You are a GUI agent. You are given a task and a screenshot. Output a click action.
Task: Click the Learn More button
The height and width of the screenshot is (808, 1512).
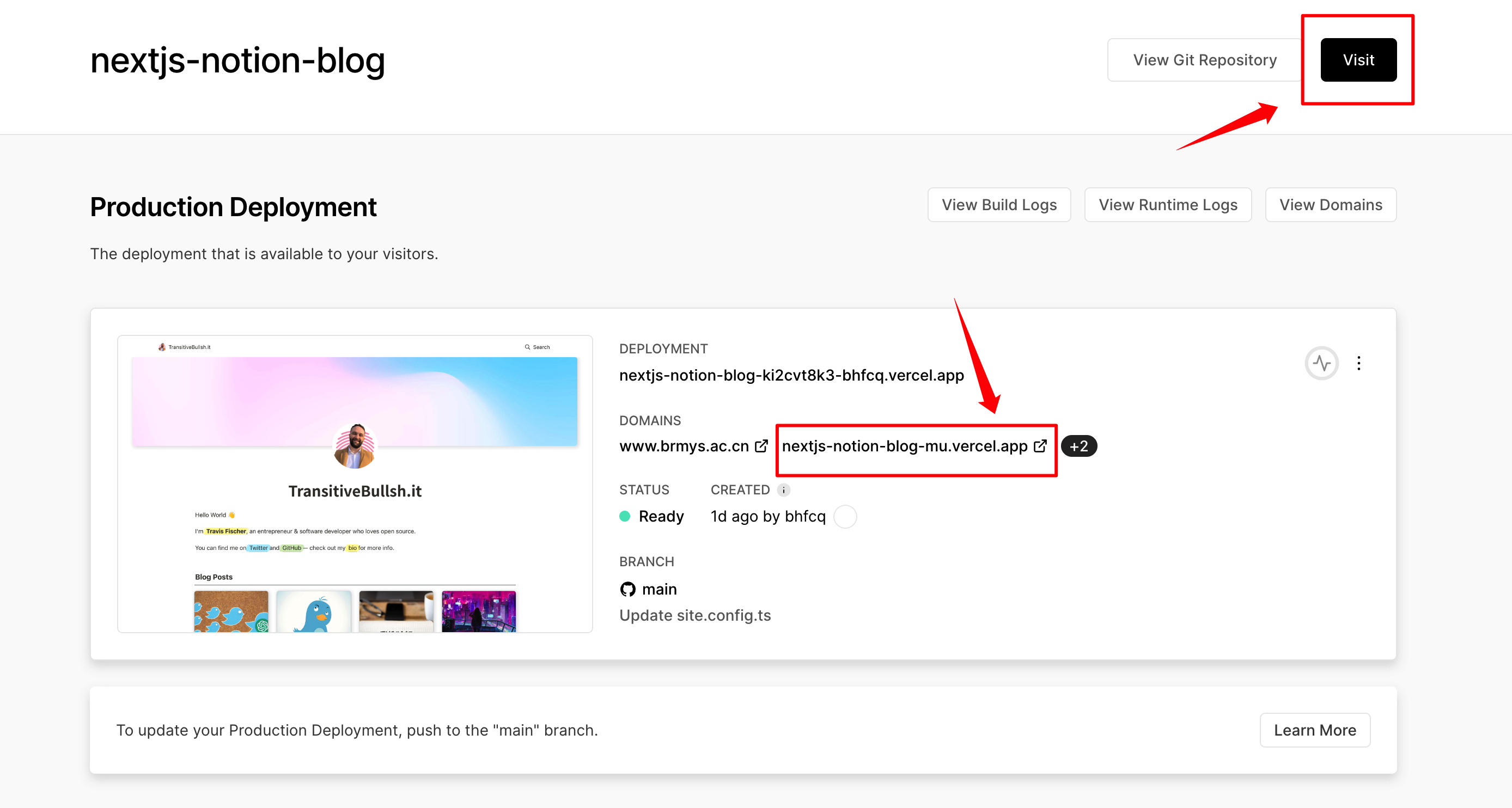coord(1315,730)
